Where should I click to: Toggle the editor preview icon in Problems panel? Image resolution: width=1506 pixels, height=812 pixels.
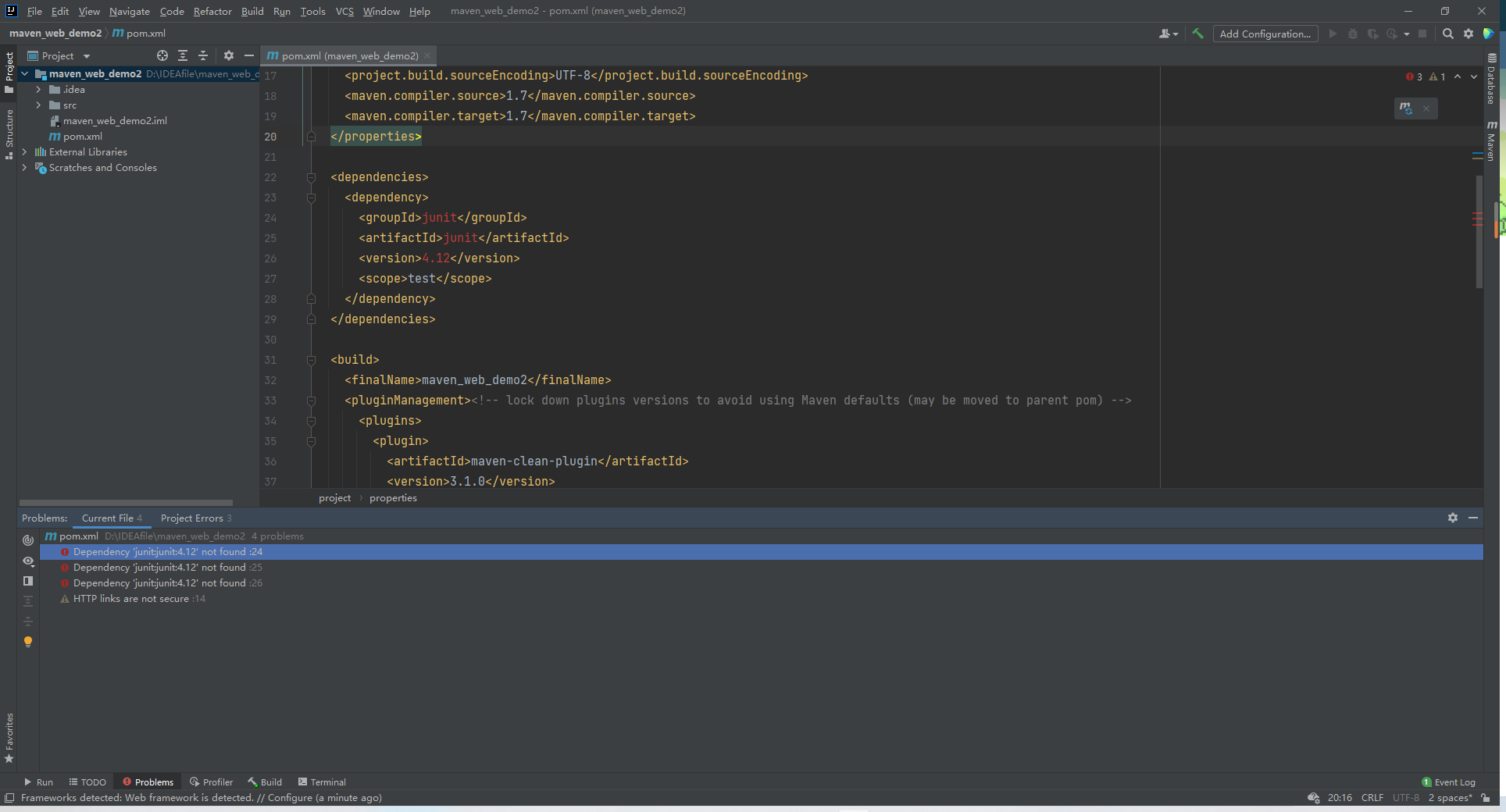click(x=28, y=581)
